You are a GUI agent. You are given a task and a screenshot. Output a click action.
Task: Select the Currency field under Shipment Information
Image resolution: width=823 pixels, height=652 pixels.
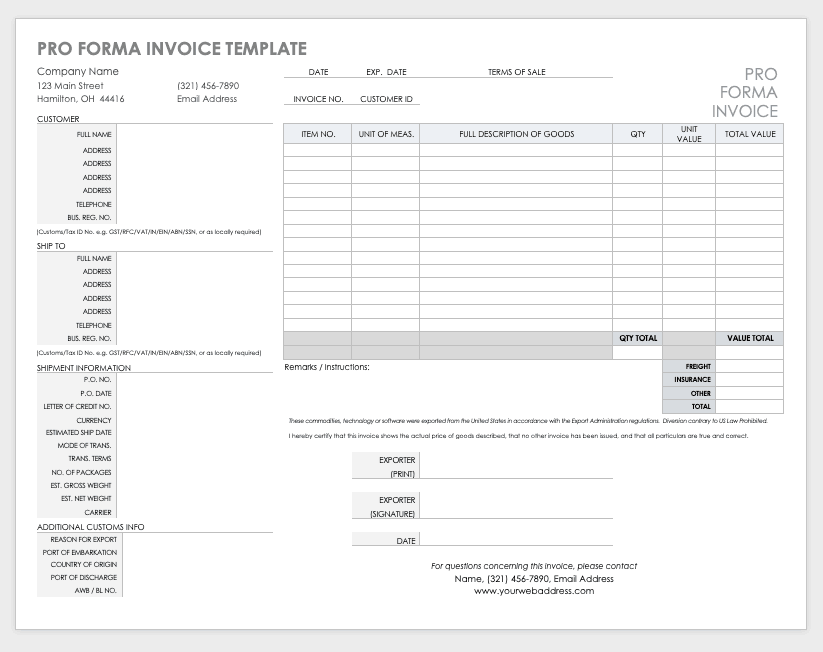tap(194, 420)
